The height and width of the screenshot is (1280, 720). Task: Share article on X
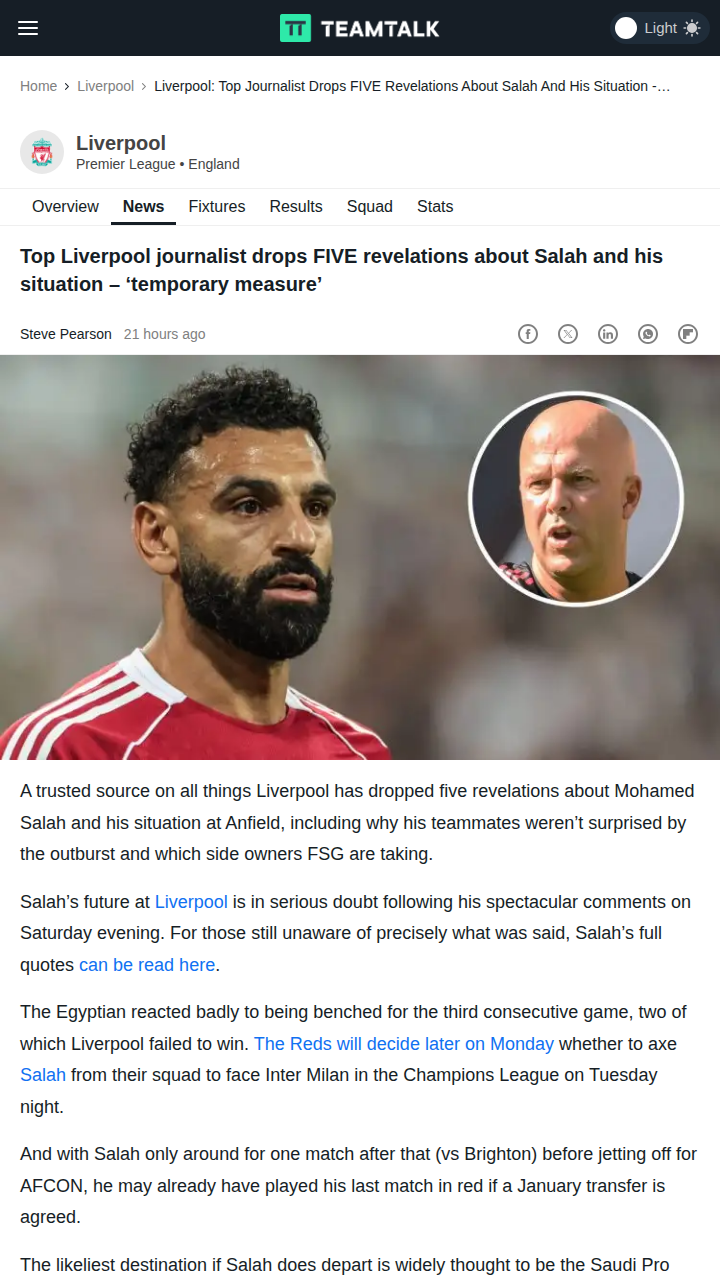568,334
